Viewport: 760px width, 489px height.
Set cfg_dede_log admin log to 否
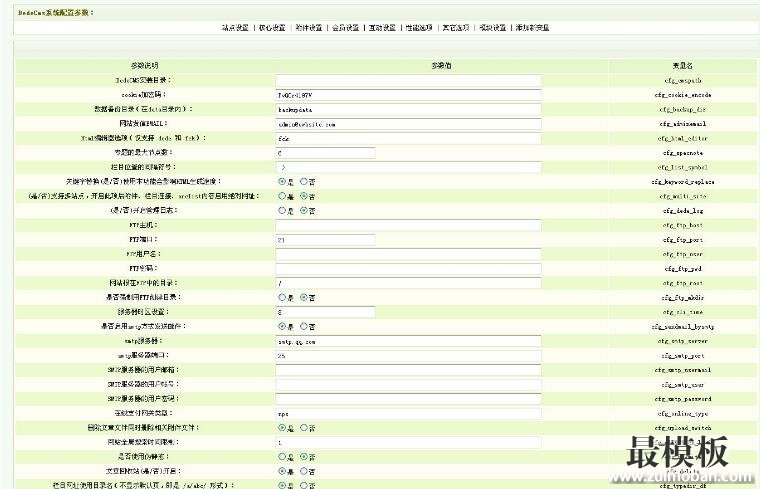tap(303, 211)
